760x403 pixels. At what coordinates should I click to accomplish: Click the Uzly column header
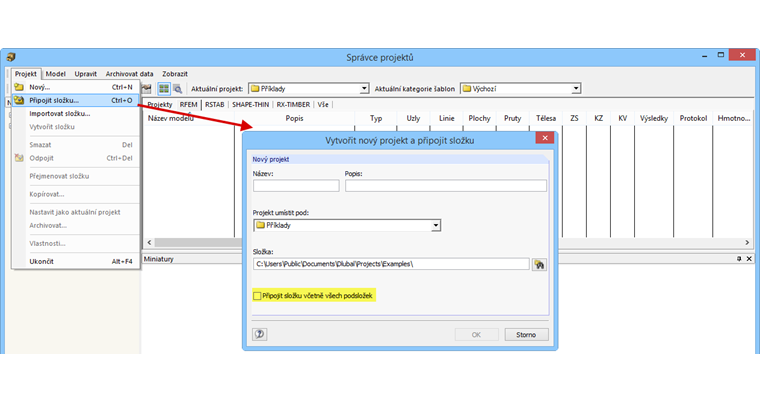[413, 118]
